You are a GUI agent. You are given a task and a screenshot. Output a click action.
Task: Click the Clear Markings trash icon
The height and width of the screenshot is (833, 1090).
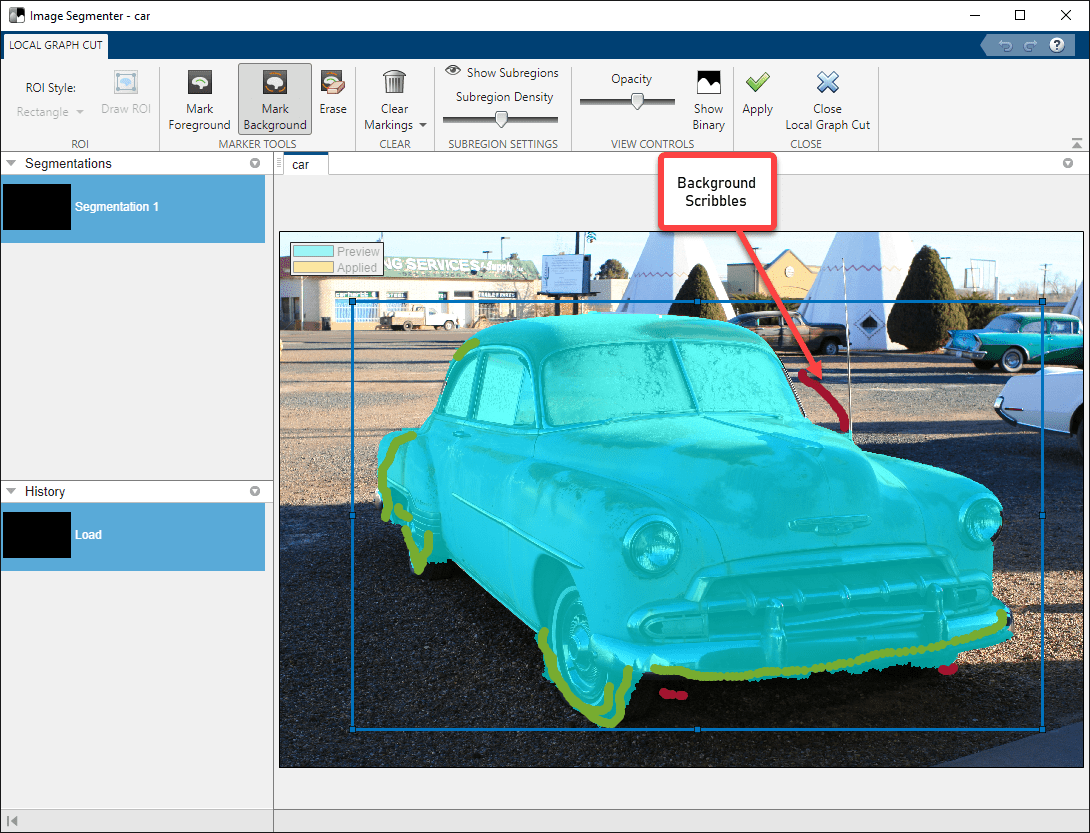[x=394, y=83]
